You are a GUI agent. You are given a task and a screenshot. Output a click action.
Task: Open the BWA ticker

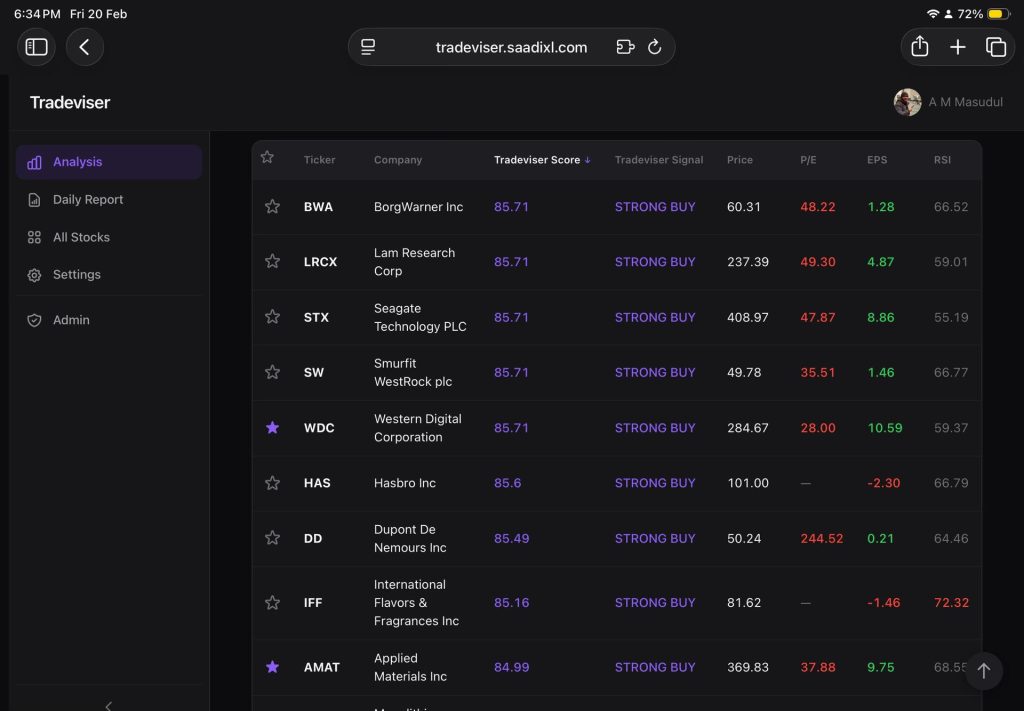(318, 207)
